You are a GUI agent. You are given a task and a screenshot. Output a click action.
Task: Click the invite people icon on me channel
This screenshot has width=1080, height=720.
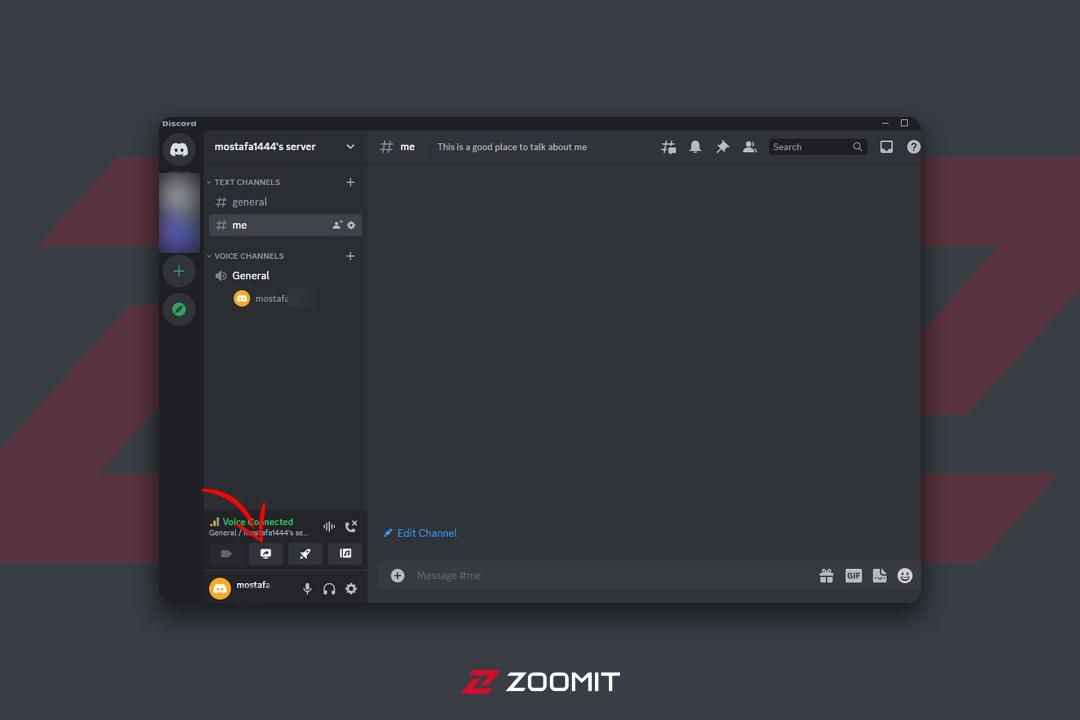(x=337, y=225)
